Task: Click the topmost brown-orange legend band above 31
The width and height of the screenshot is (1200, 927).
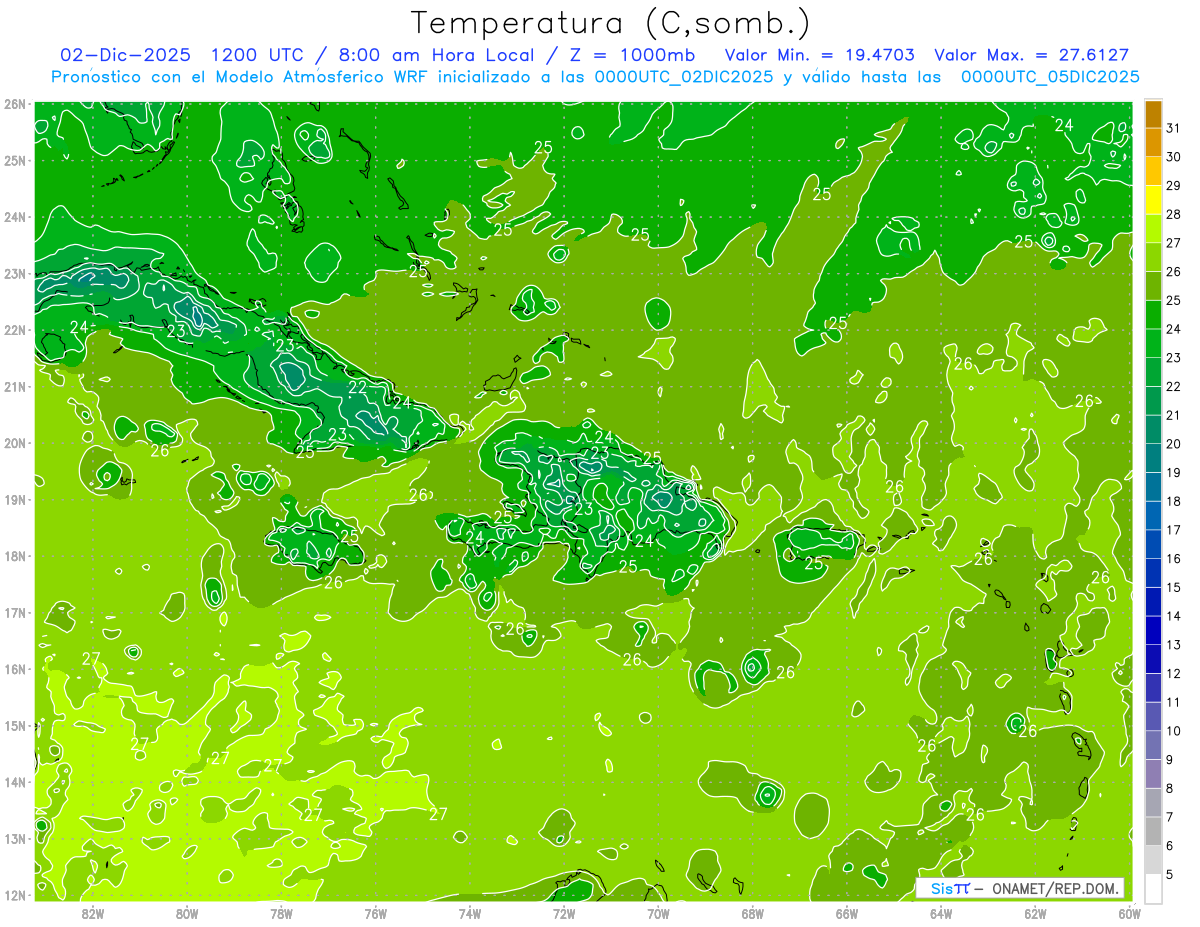Action: pos(1153,113)
